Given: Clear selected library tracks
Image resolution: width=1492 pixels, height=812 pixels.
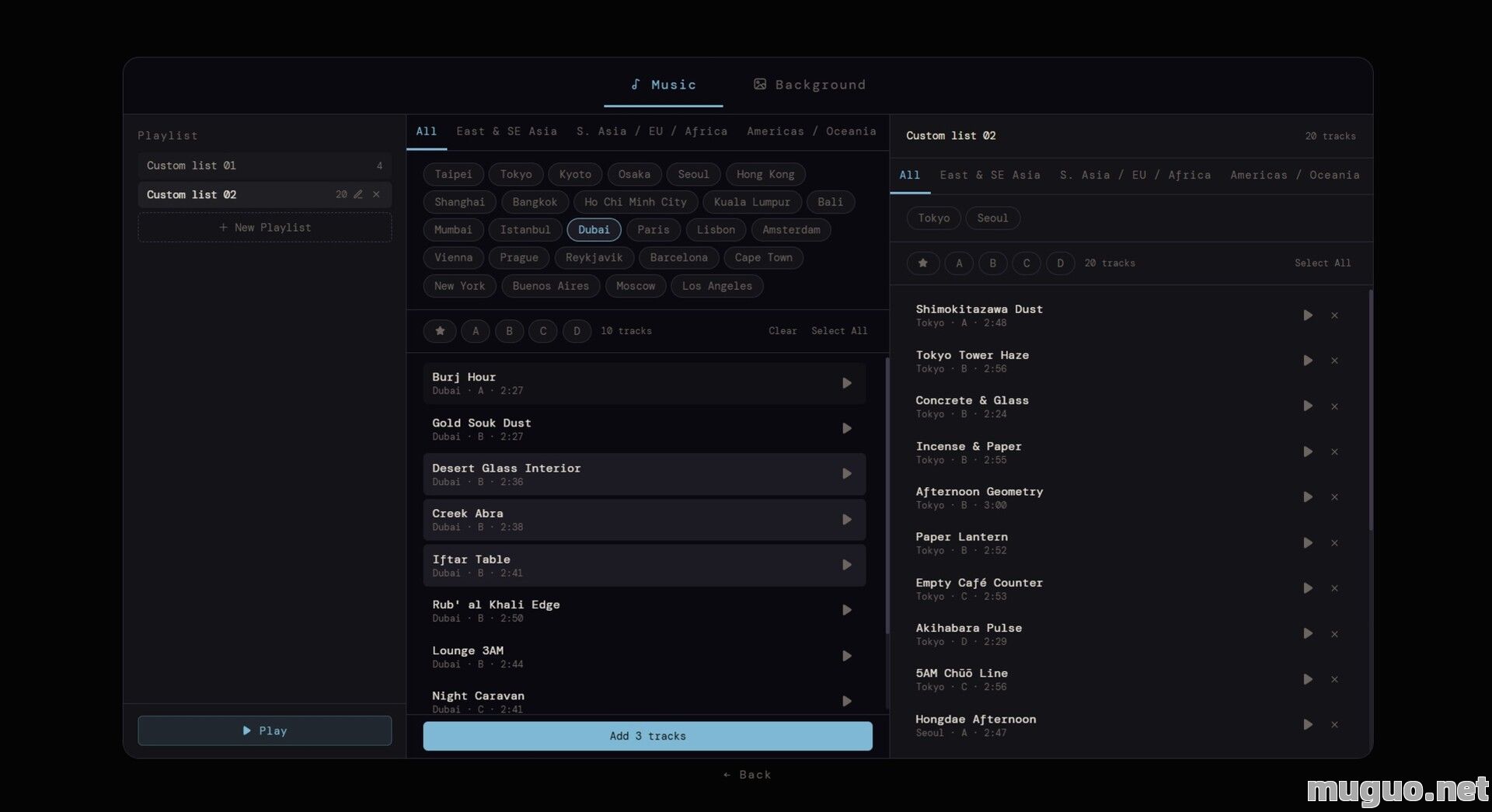Looking at the screenshot, I should click(783, 331).
